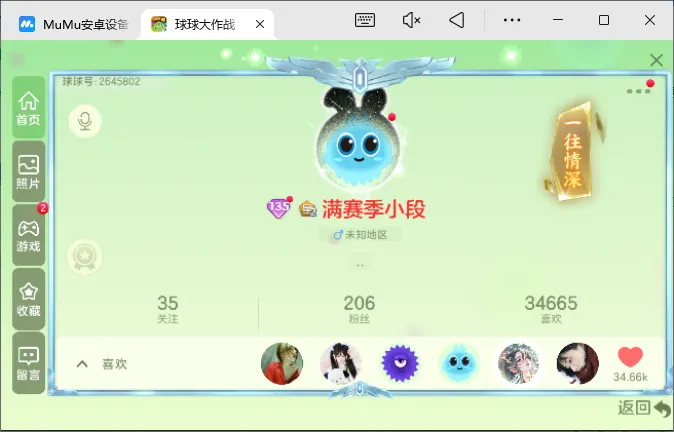Open the purple spiky ball avatar
This screenshot has width=674, height=432.
point(400,364)
